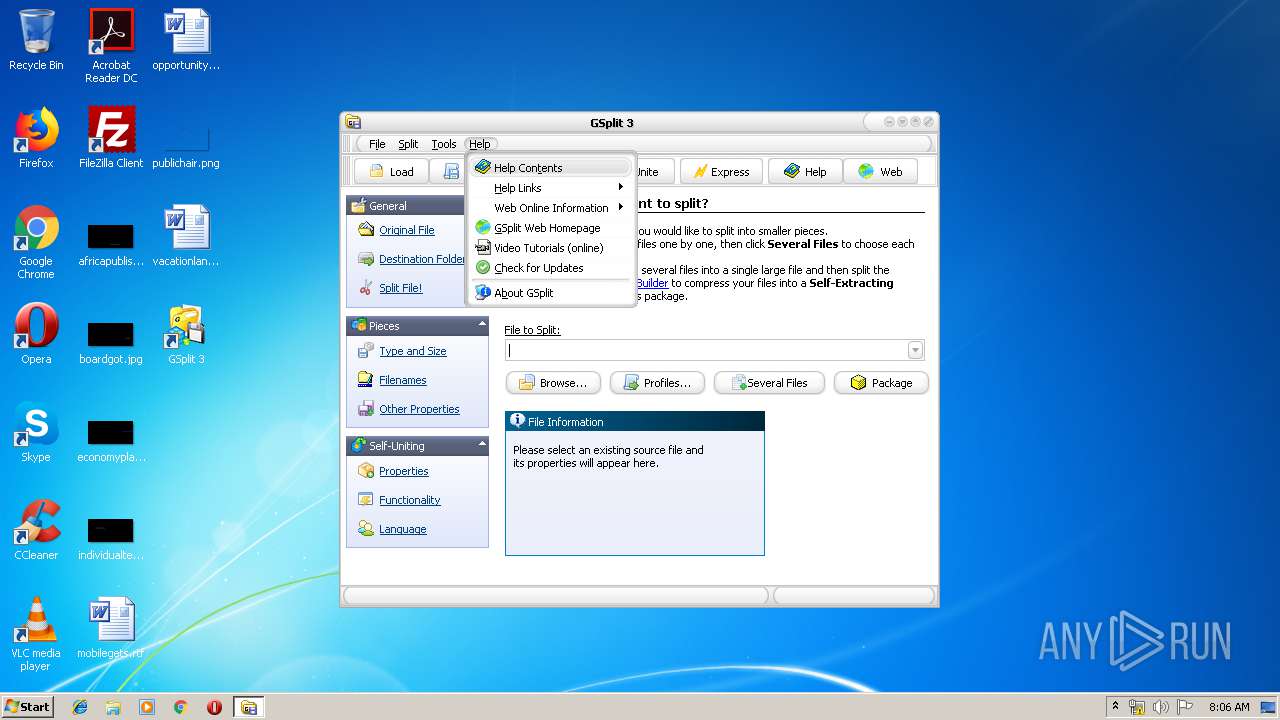This screenshot has width=1280, height=720.
Task: Open Type and Size settings
Action: pos(412,351)
